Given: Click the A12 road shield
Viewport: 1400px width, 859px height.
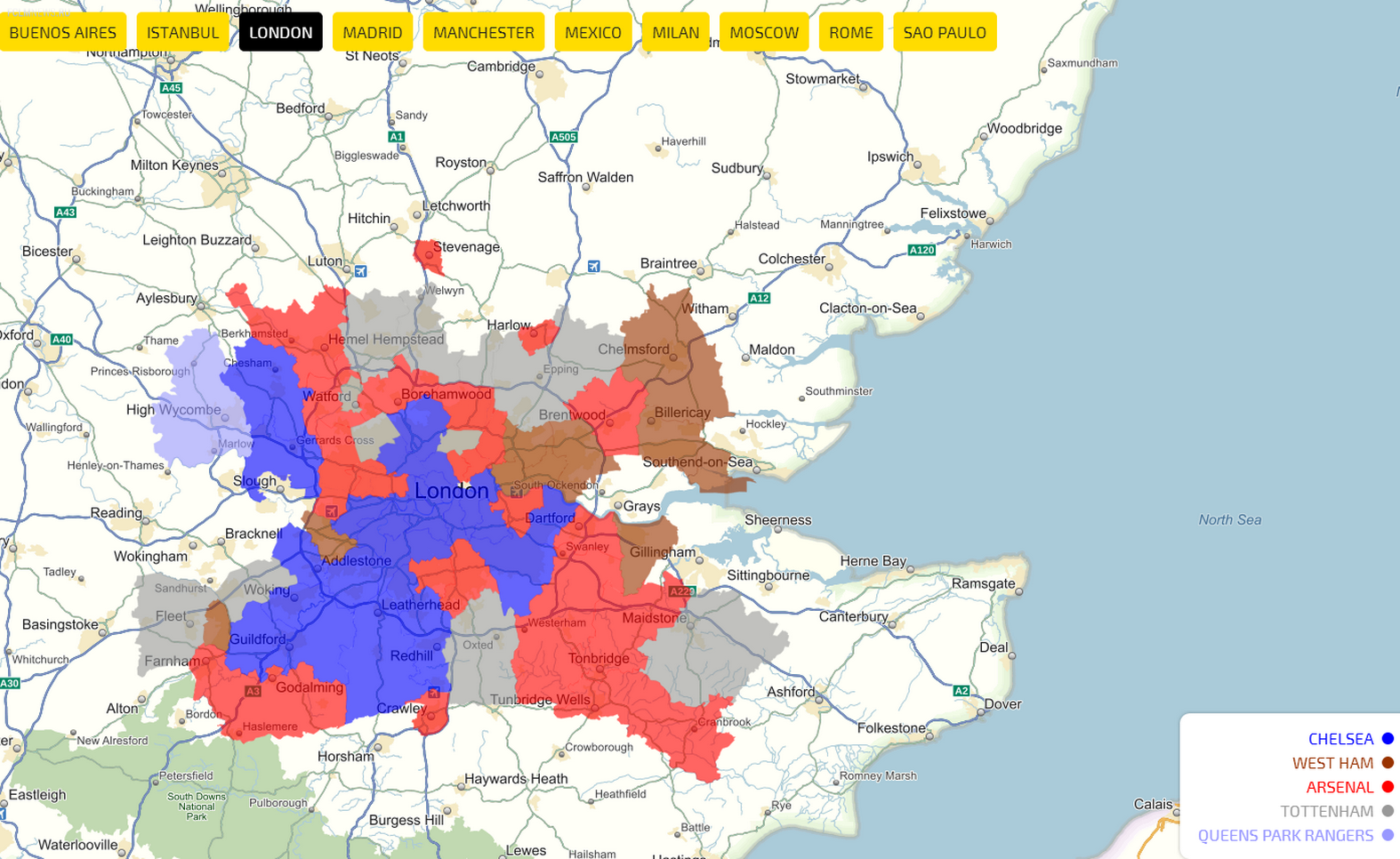Looking at the screenshot, I should pos(759,298).
